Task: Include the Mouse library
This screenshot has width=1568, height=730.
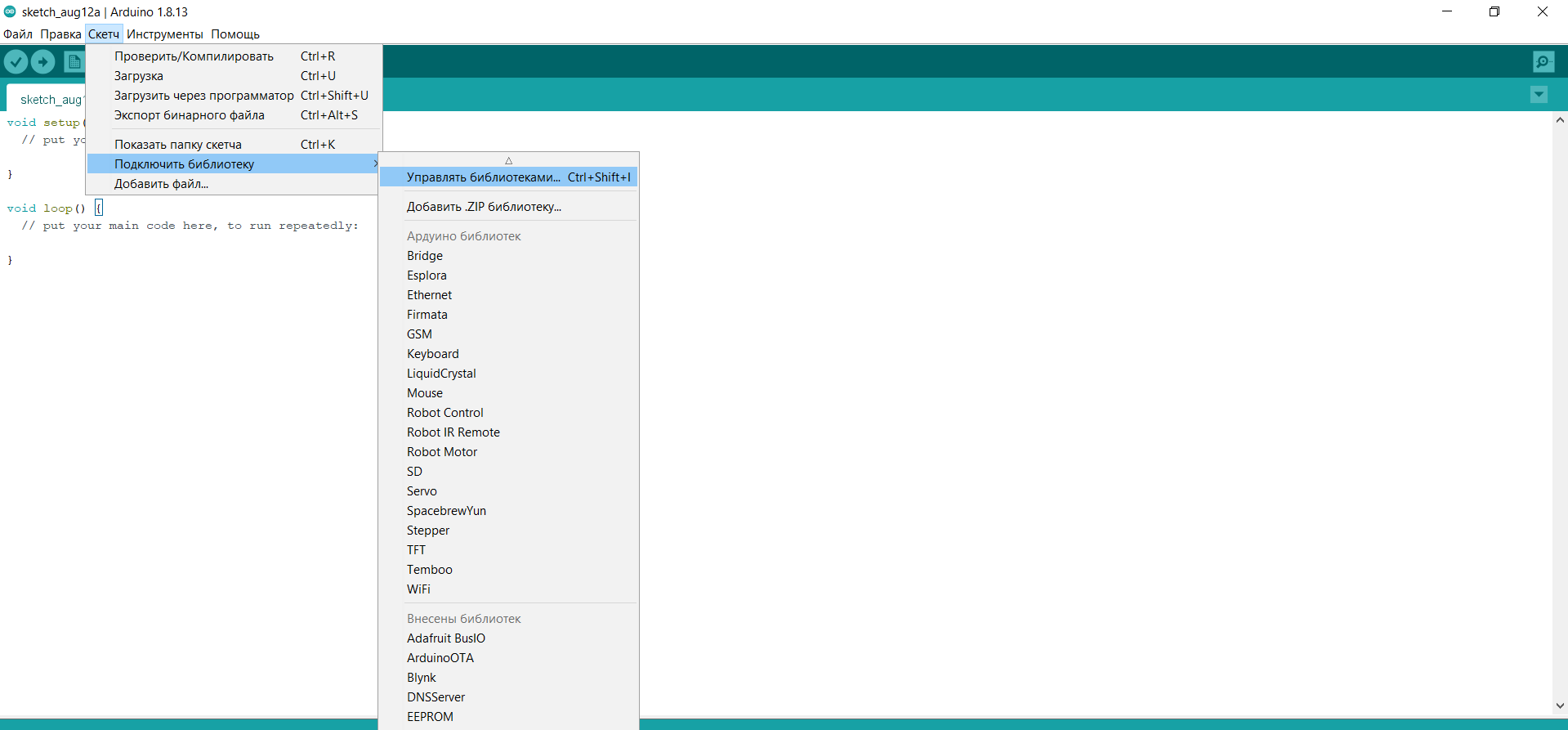Action: pyautogui.click(x=508, y=393)
